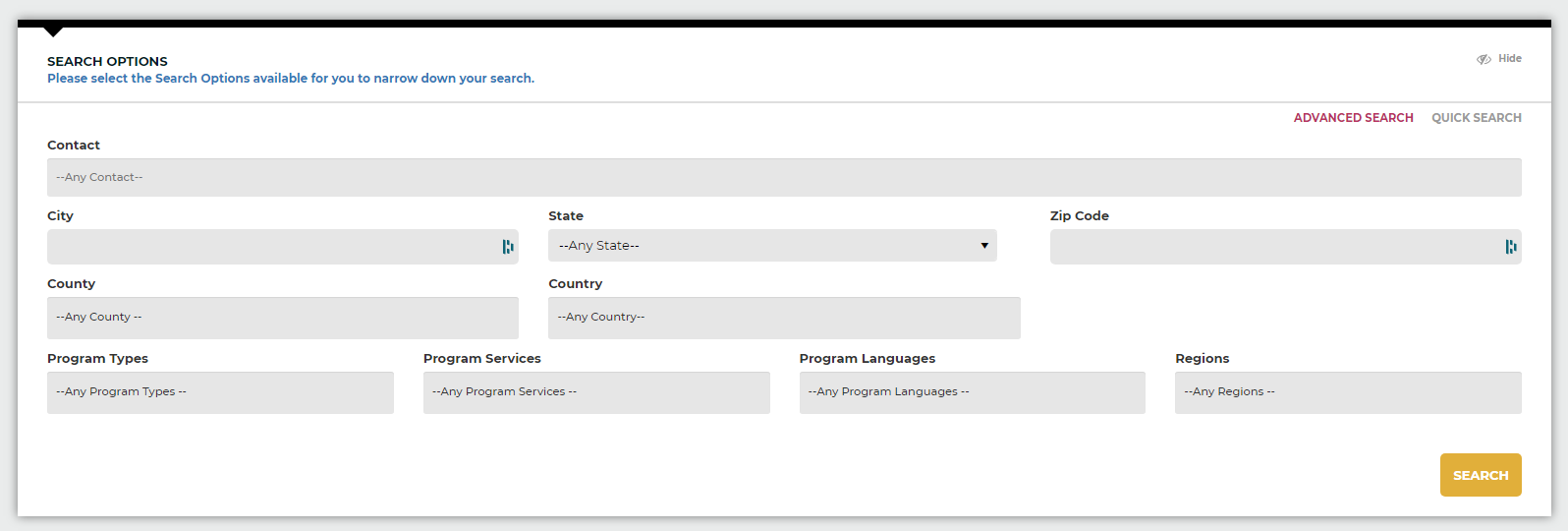Click inside the Zip Code field
The image size is (1568, 531).
1272,247
